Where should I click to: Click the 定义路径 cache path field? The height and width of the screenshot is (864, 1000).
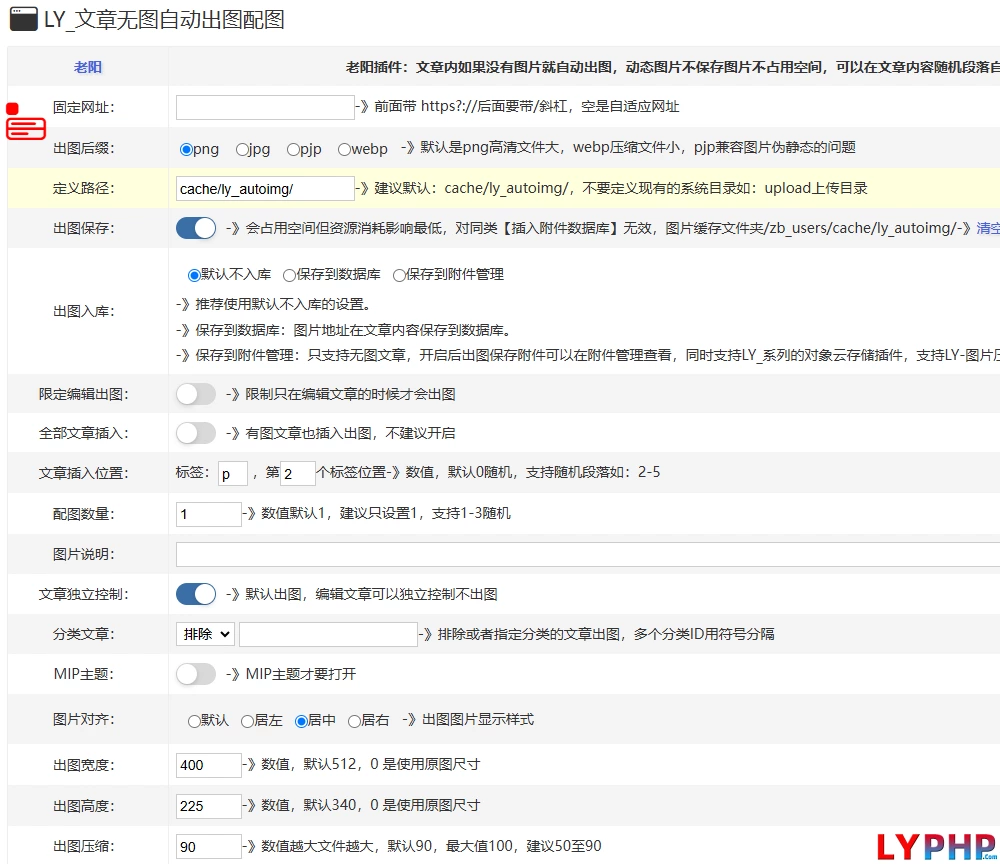pyautogui.click(x=265, y=188)
